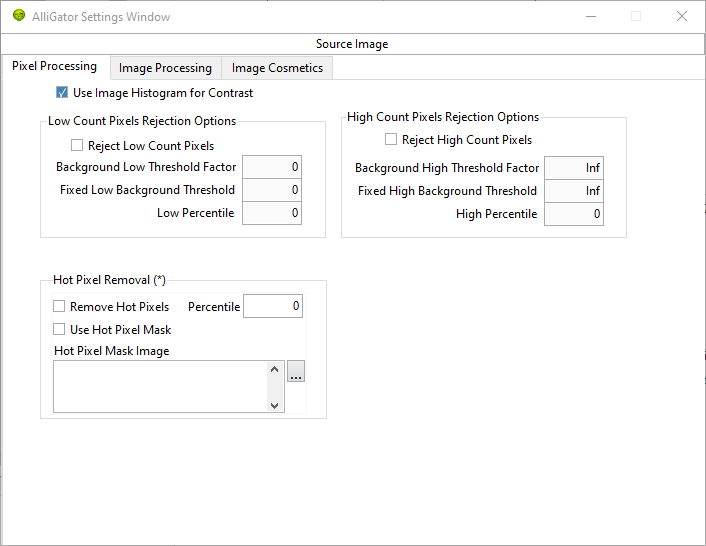Screen dimensions: 706x546
Task: Click the up arrow in Hot Pixel Mask Image scrollbar
Action: click(274, 370)
